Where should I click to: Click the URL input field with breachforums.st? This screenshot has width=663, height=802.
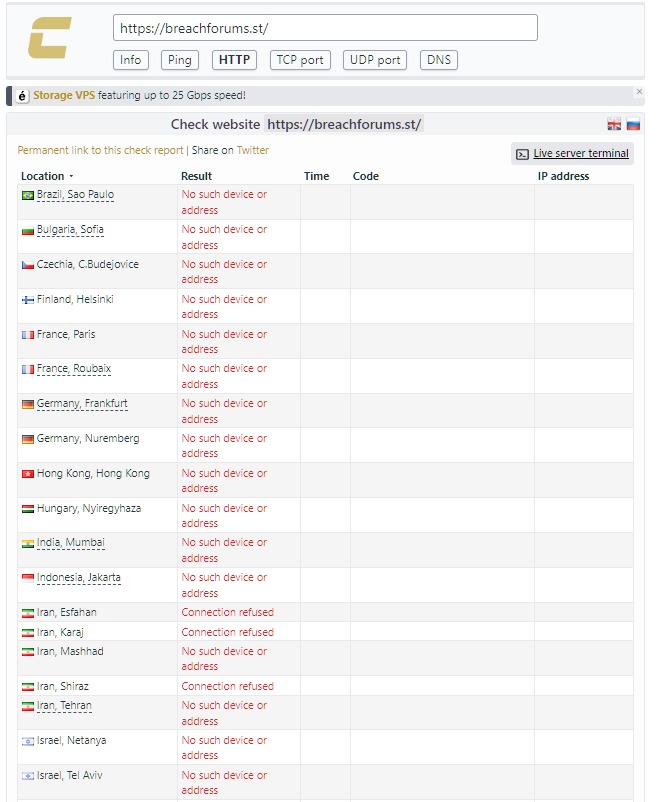click(325, 28)
